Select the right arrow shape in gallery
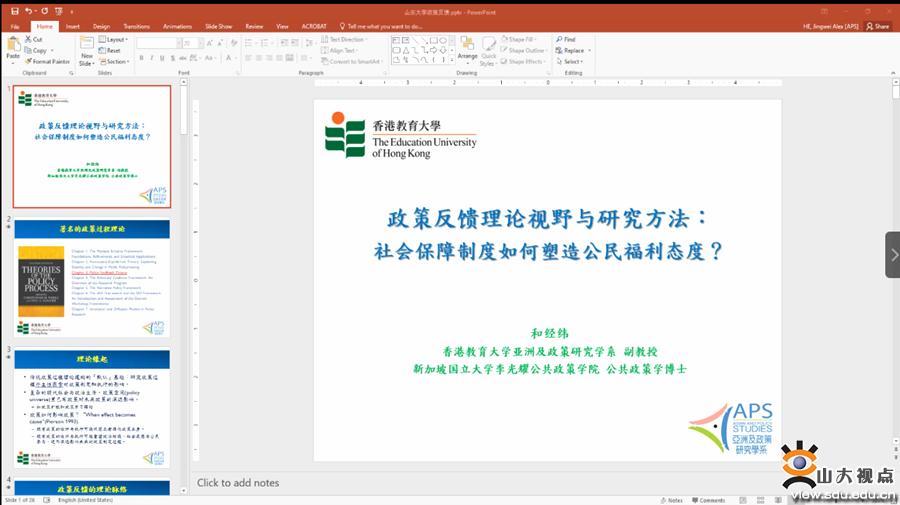The height and width of the screenshot is (505, 900). [433, 50]
